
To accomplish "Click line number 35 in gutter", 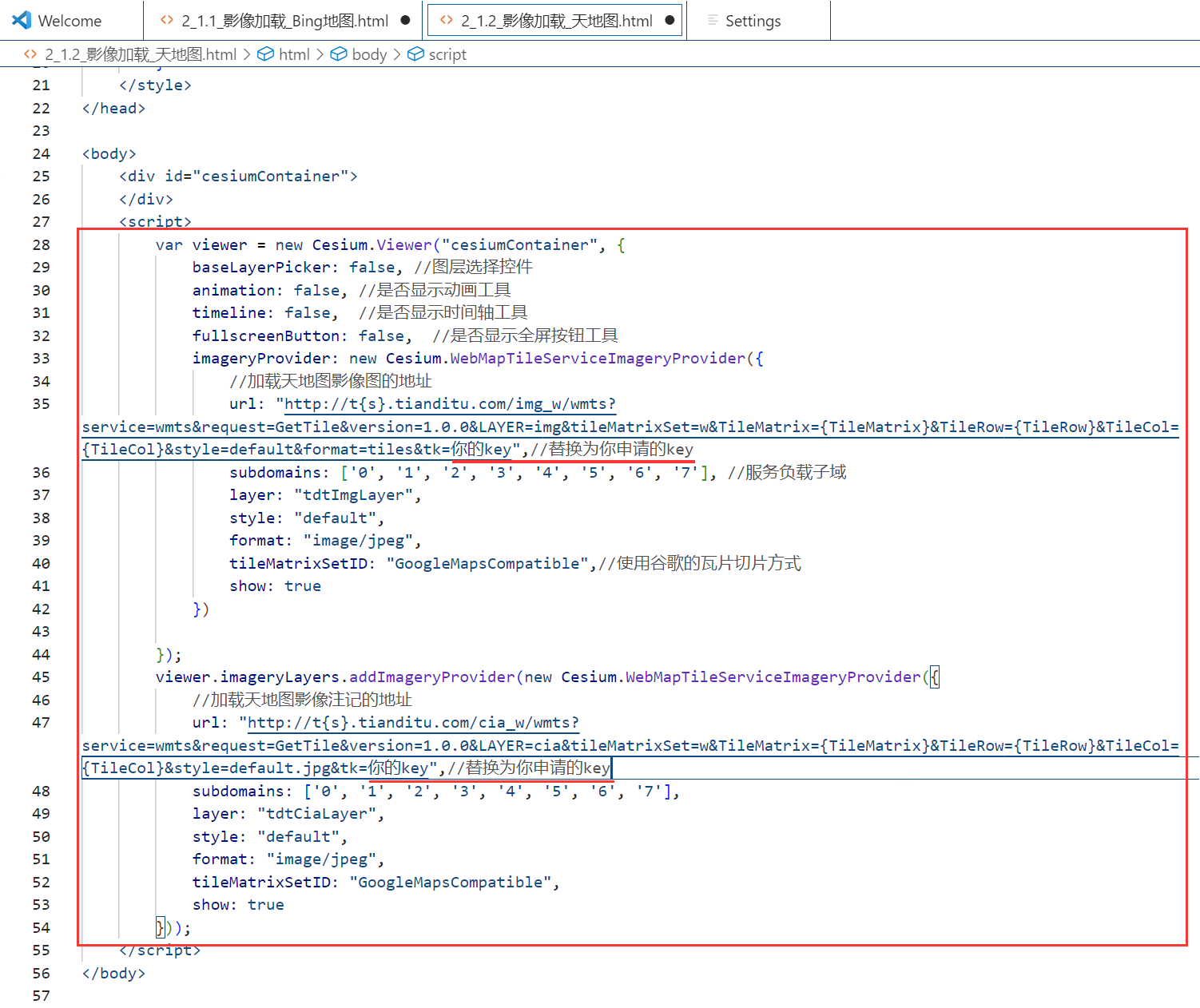I will [x=41, y=404].
